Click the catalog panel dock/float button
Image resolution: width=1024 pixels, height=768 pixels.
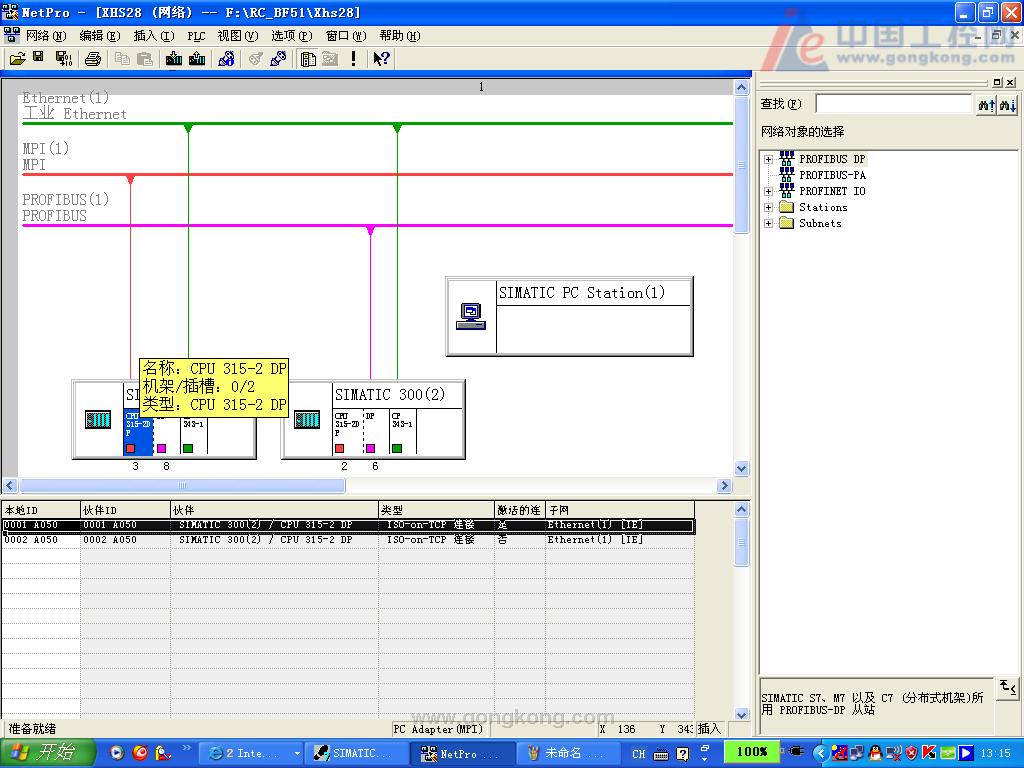pos(997,82)
